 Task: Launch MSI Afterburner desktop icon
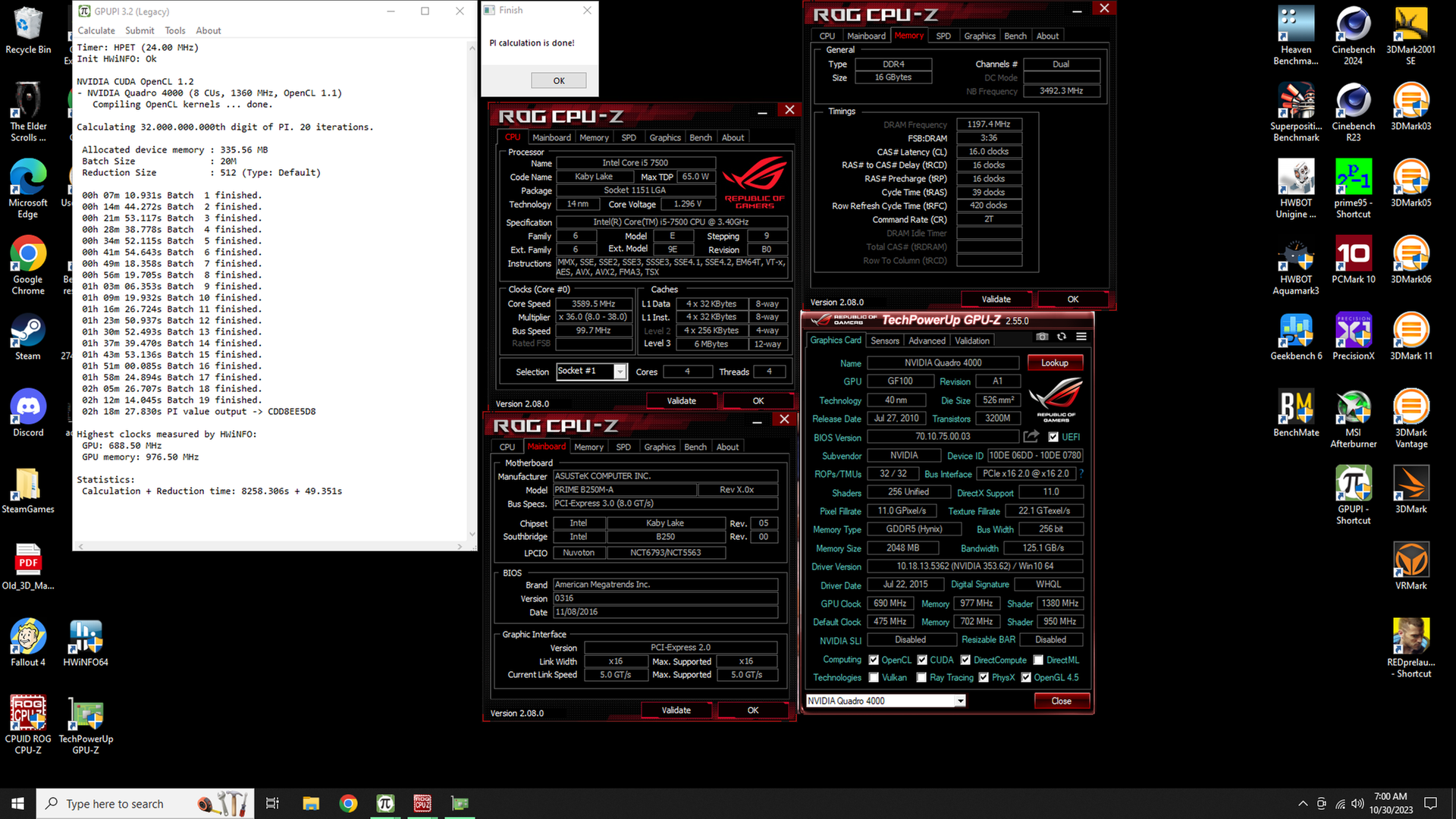tap(1354, 419)
